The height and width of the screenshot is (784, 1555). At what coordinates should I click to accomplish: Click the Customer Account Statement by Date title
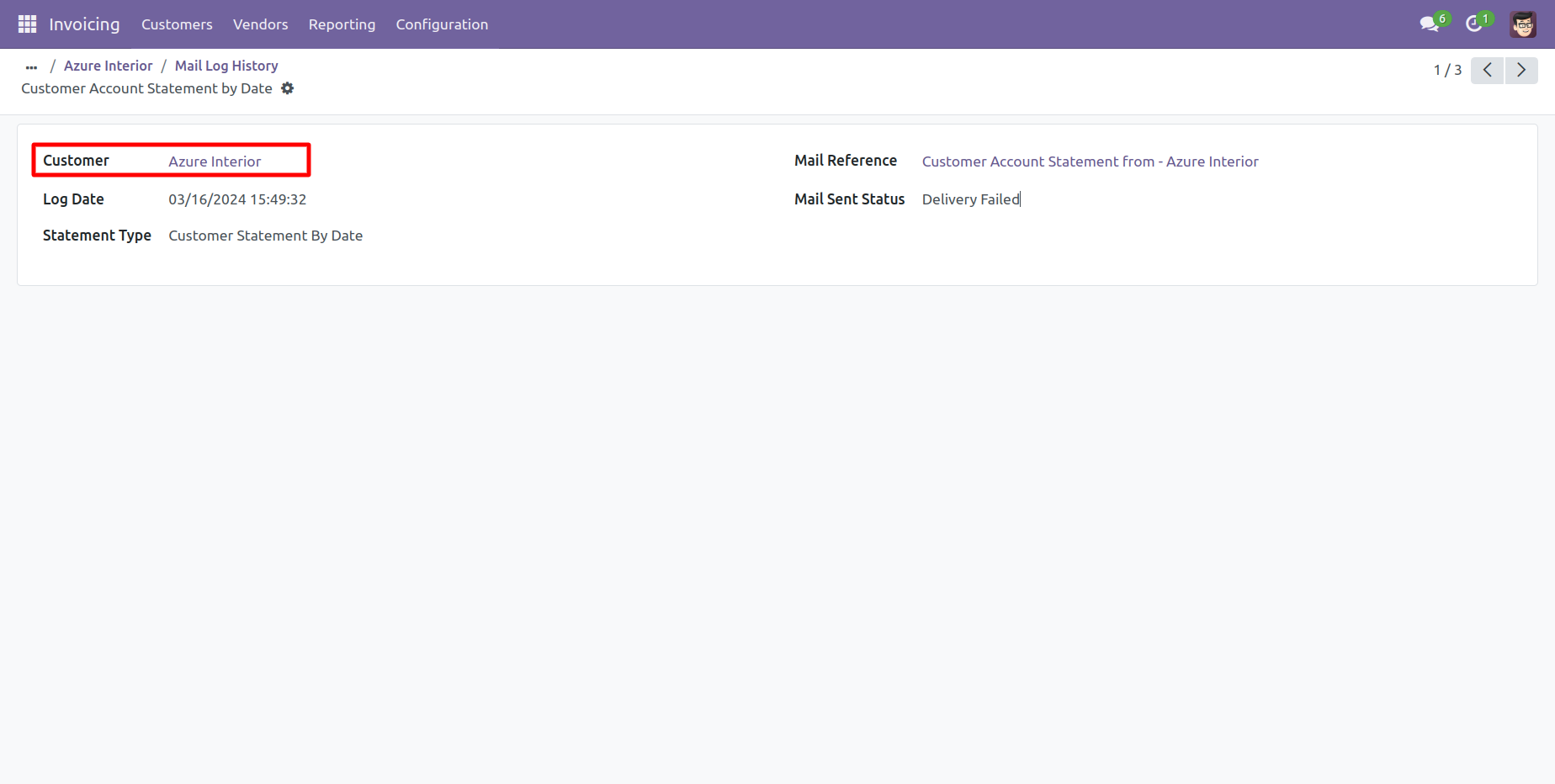tap(146, 88)
